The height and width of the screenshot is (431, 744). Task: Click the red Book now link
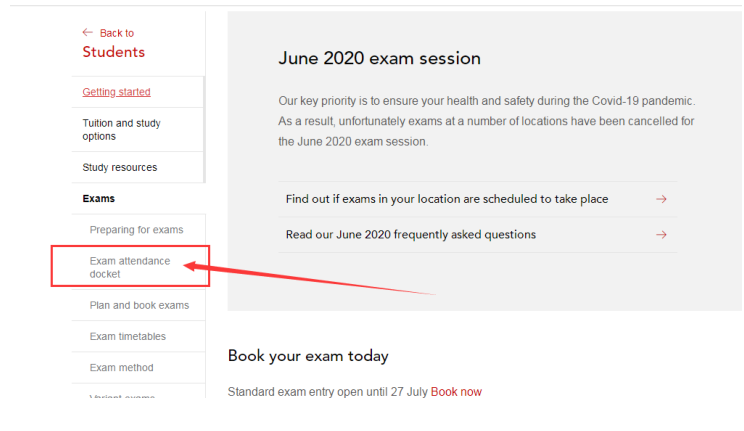456,392
